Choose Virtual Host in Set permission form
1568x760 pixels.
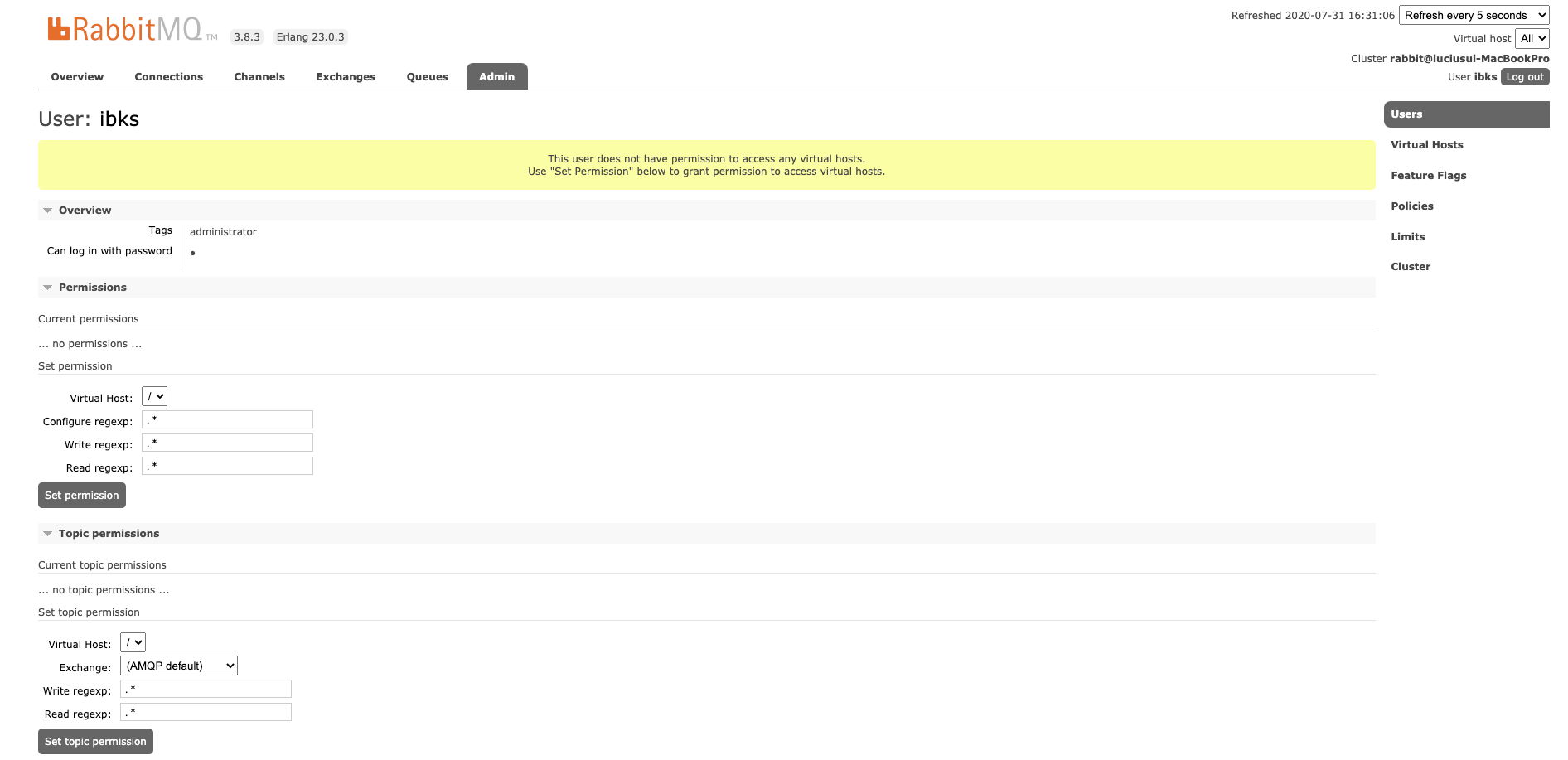[154, 397]
